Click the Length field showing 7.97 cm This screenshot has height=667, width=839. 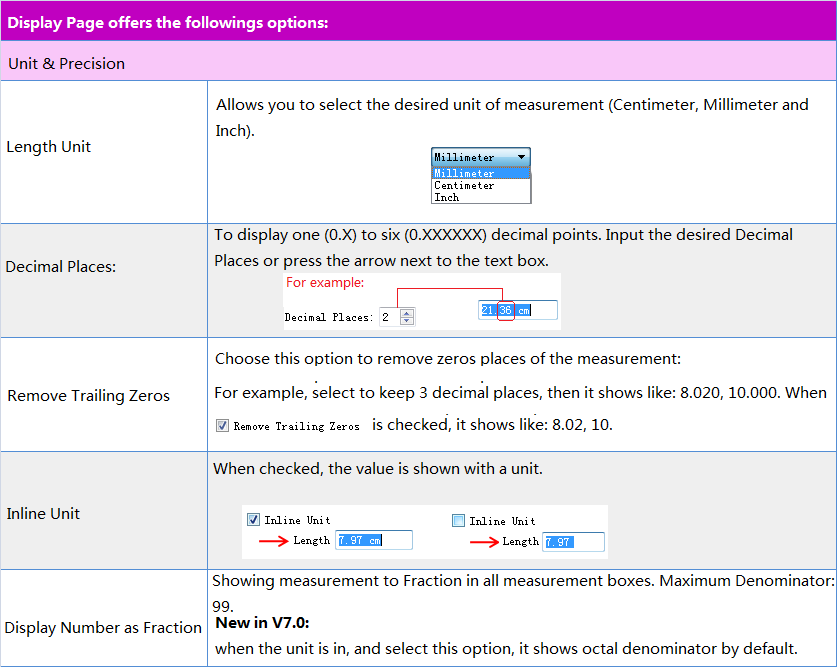tap(373, 541)
